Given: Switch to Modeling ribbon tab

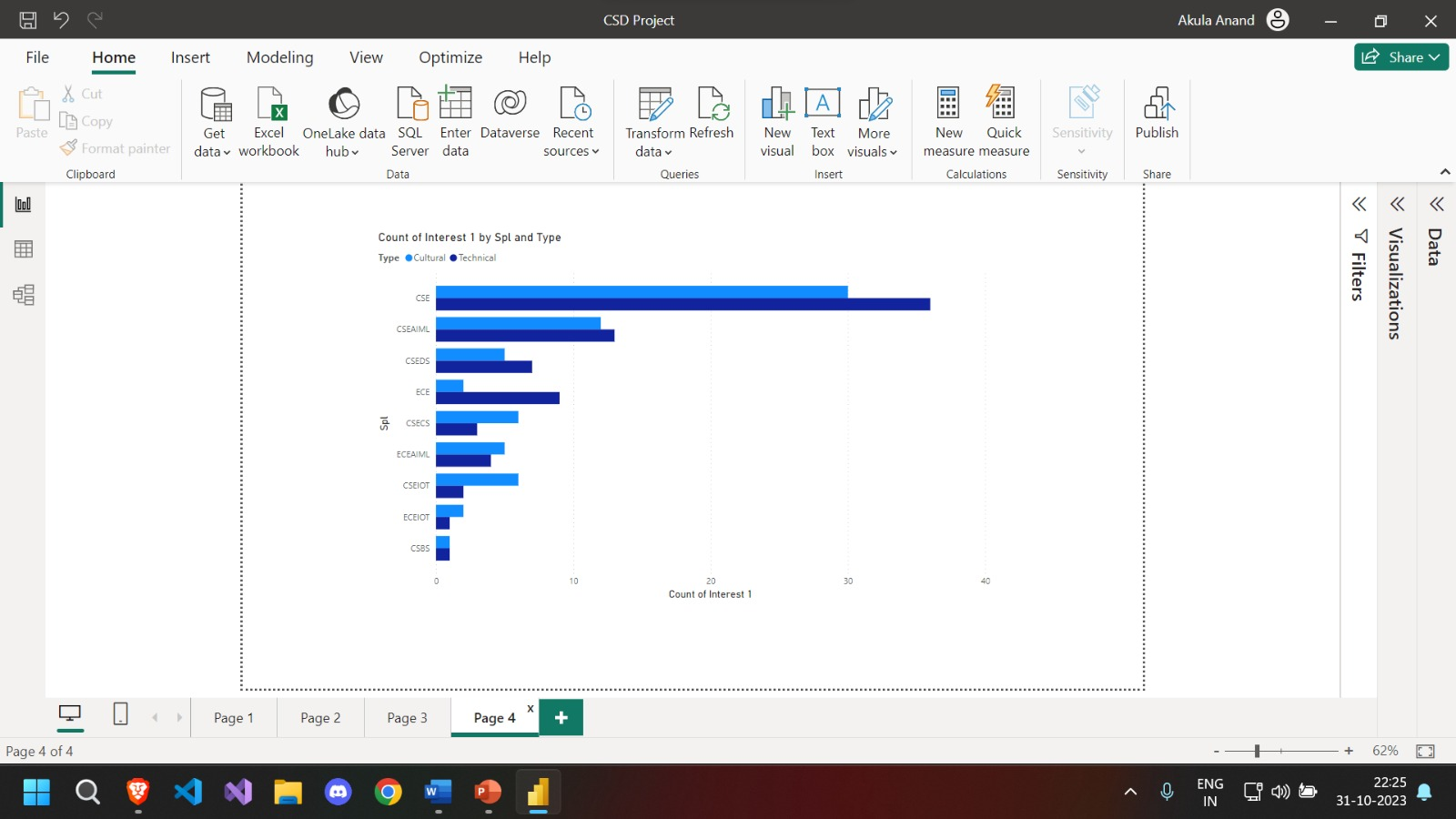Looking at the screenshot, I should coord(279,57).
